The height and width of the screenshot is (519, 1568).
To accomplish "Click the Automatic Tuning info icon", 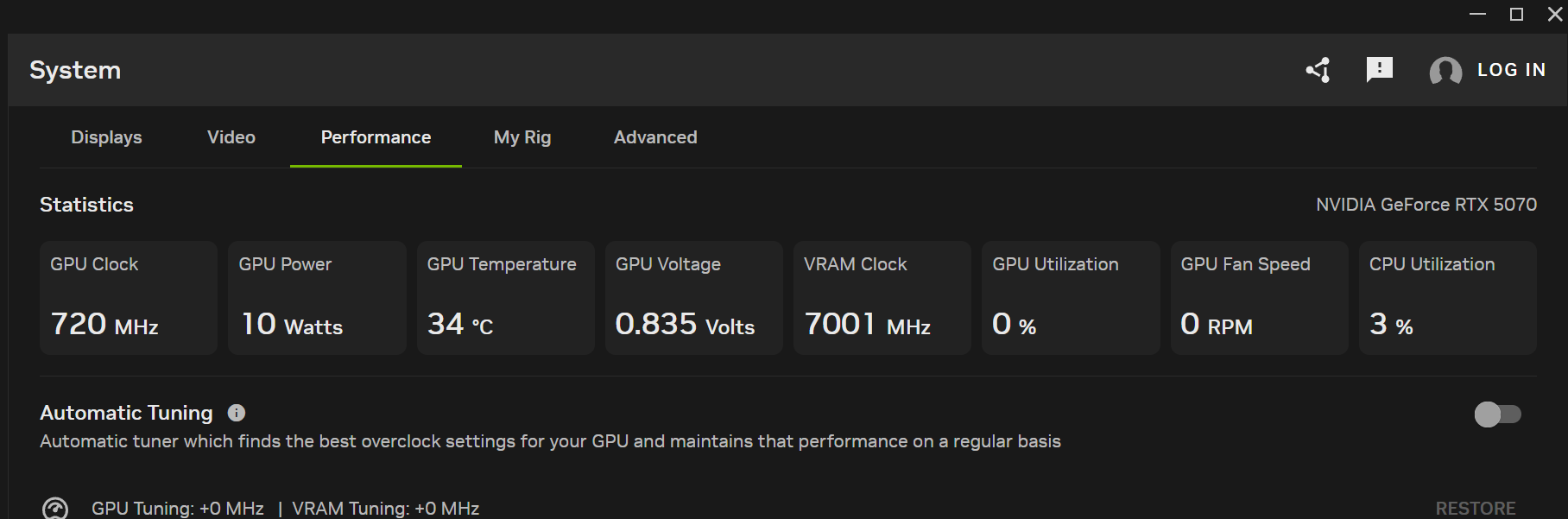I will coord(236,413).
